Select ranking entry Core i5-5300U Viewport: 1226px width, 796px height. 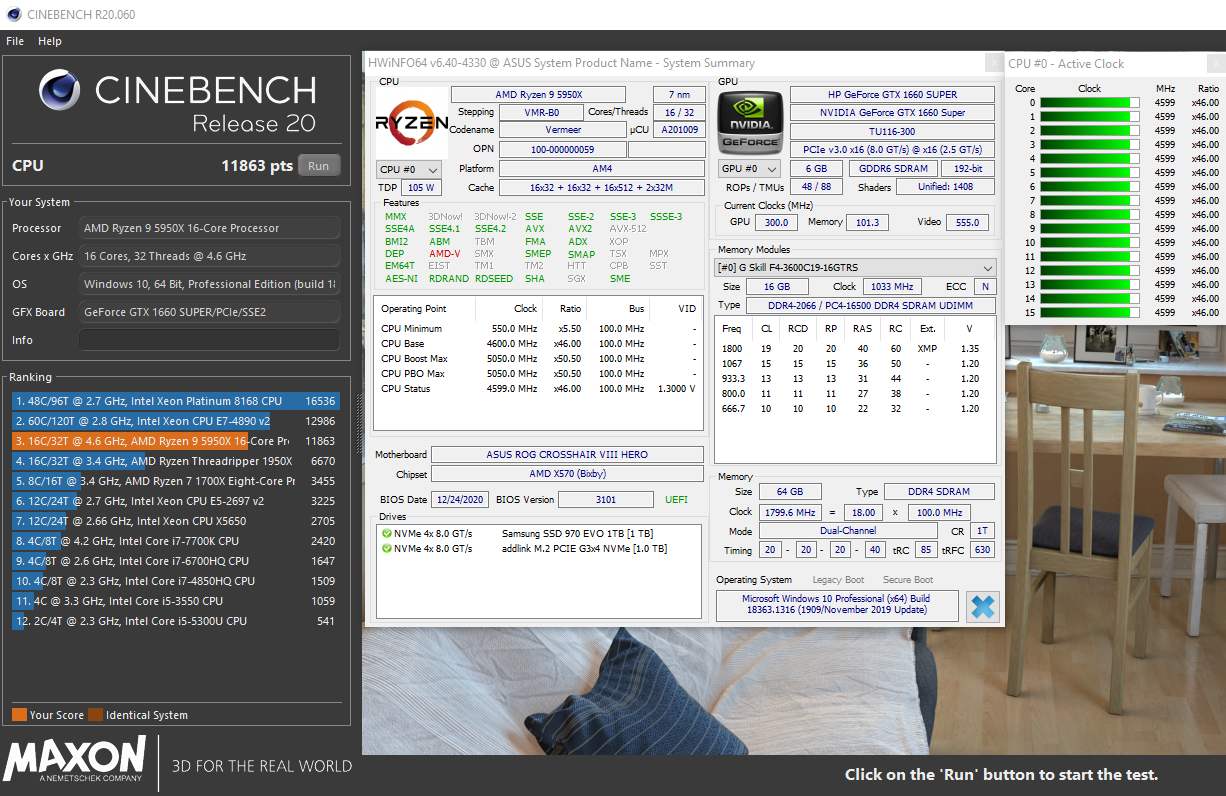point(176,621)
